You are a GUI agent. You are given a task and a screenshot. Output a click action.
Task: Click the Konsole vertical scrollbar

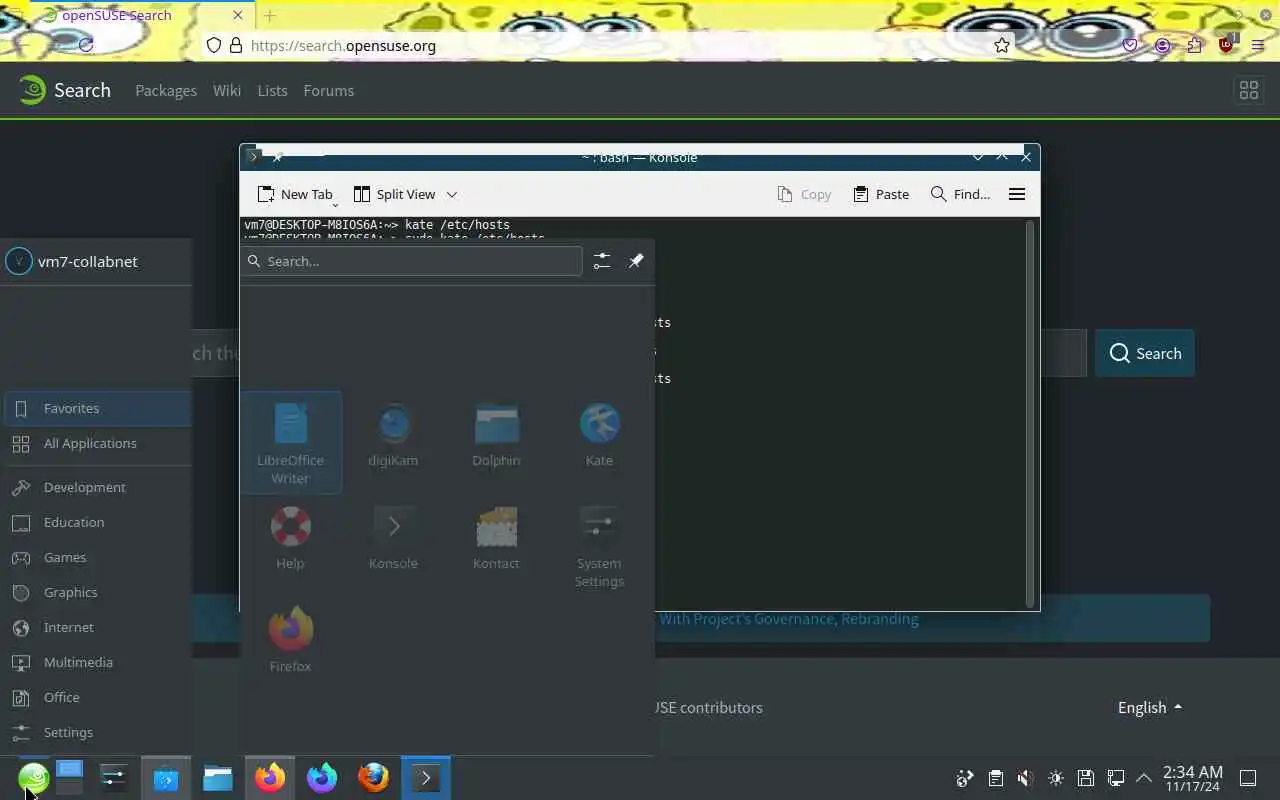tap(1030, 413)
